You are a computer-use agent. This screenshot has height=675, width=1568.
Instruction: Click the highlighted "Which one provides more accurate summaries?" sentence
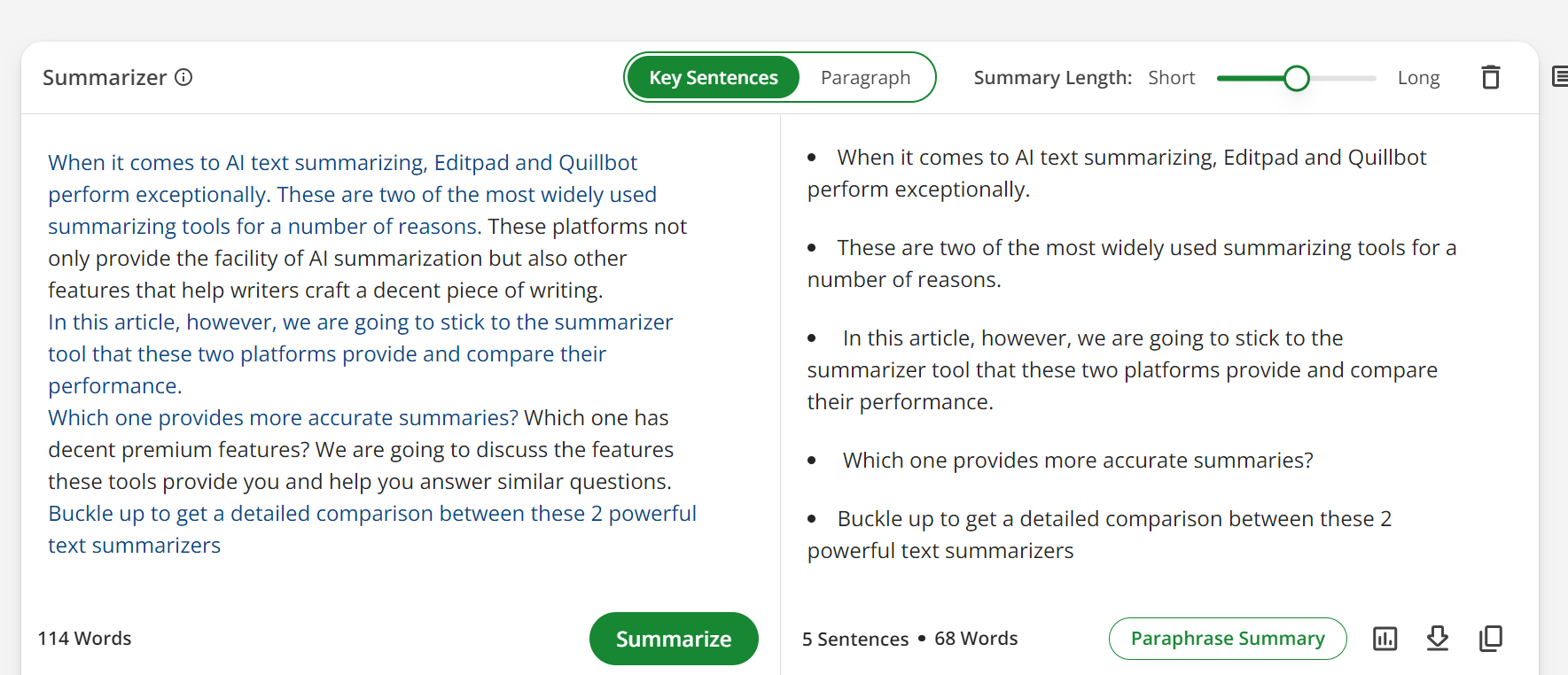point(283,418)
